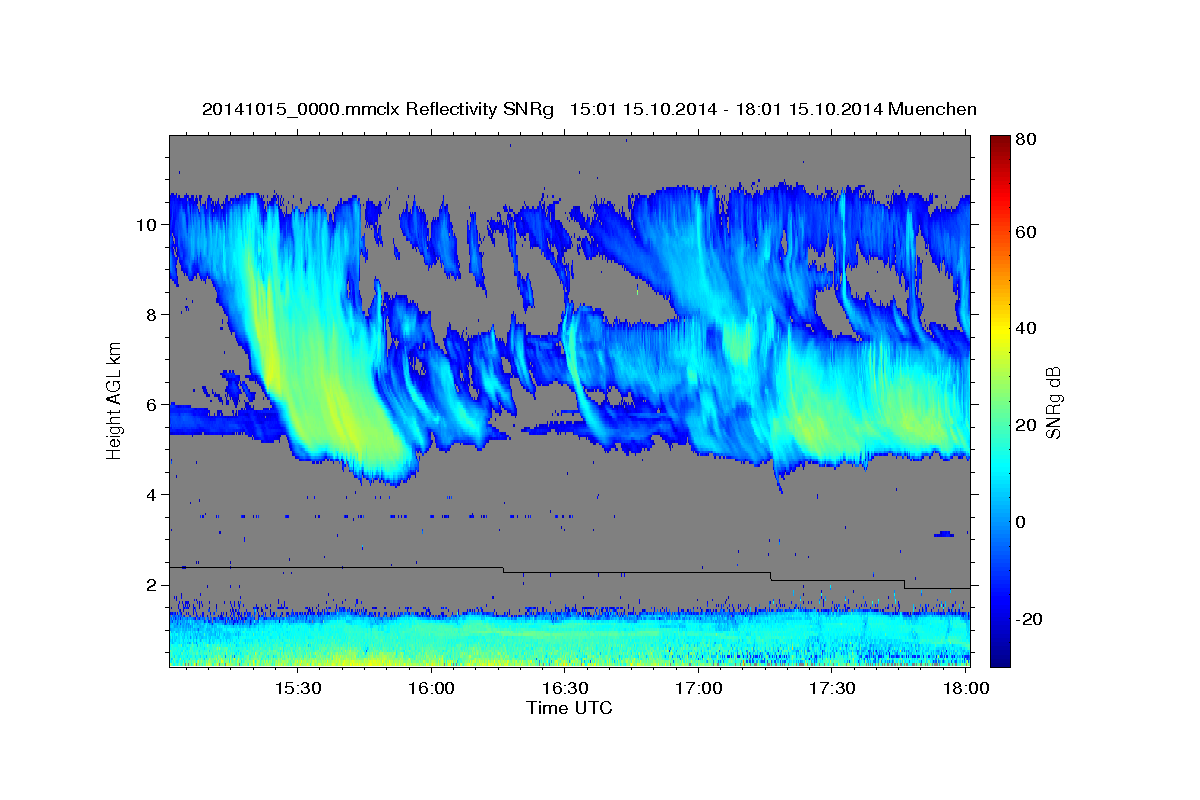Viewport: 1200px width, 800px height.
Task: Select the 16:00 time tick label
Action: (431, 689)
